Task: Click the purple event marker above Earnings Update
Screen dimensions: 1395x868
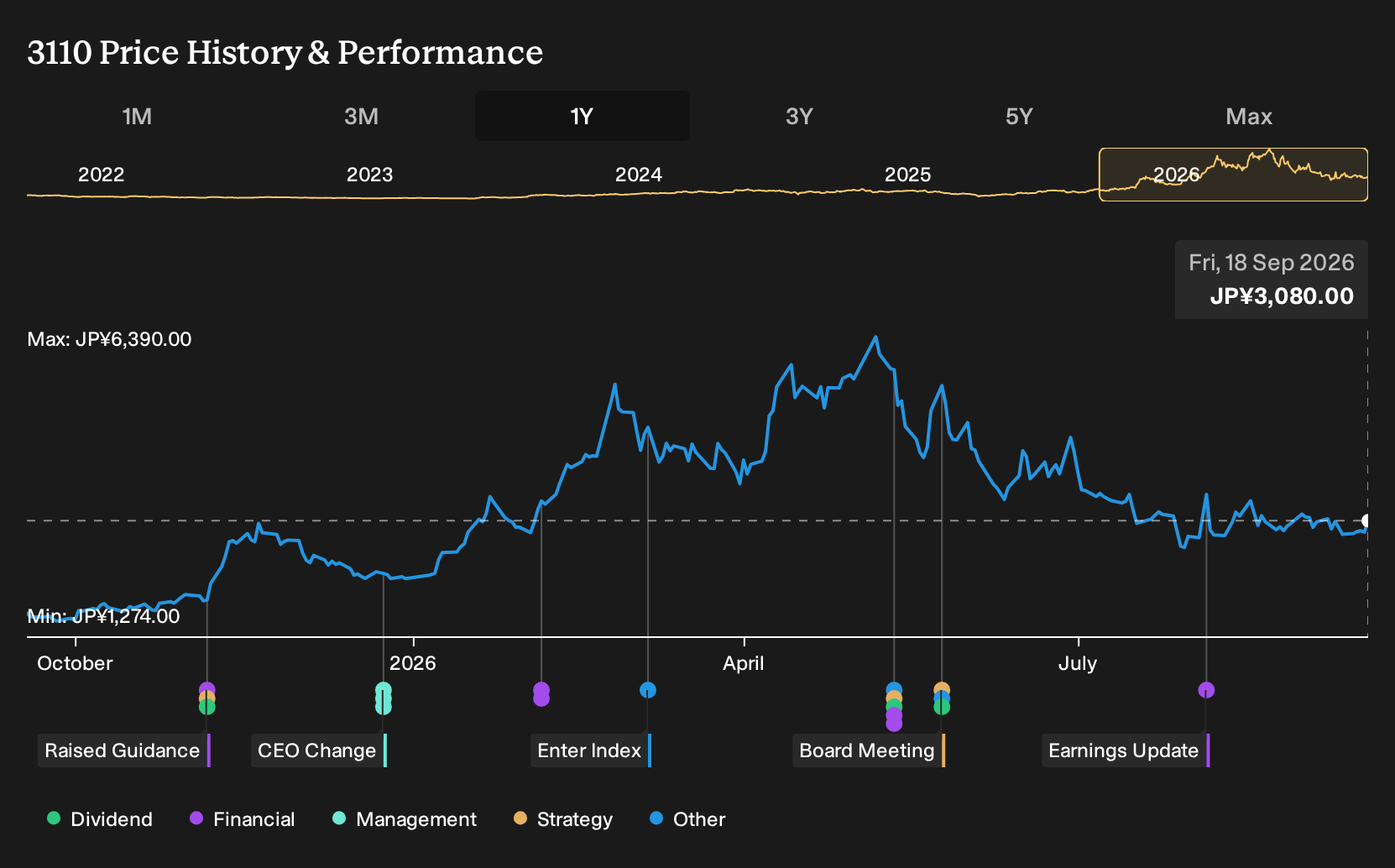Action: coord(1206,690)
